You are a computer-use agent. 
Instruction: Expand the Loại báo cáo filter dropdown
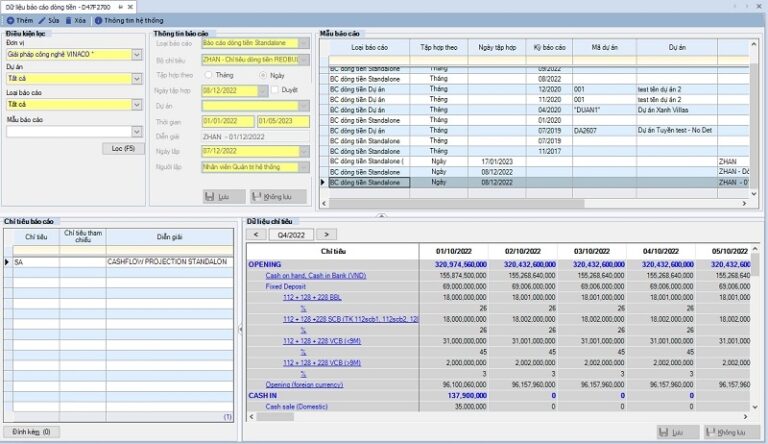tap(137, 104)
